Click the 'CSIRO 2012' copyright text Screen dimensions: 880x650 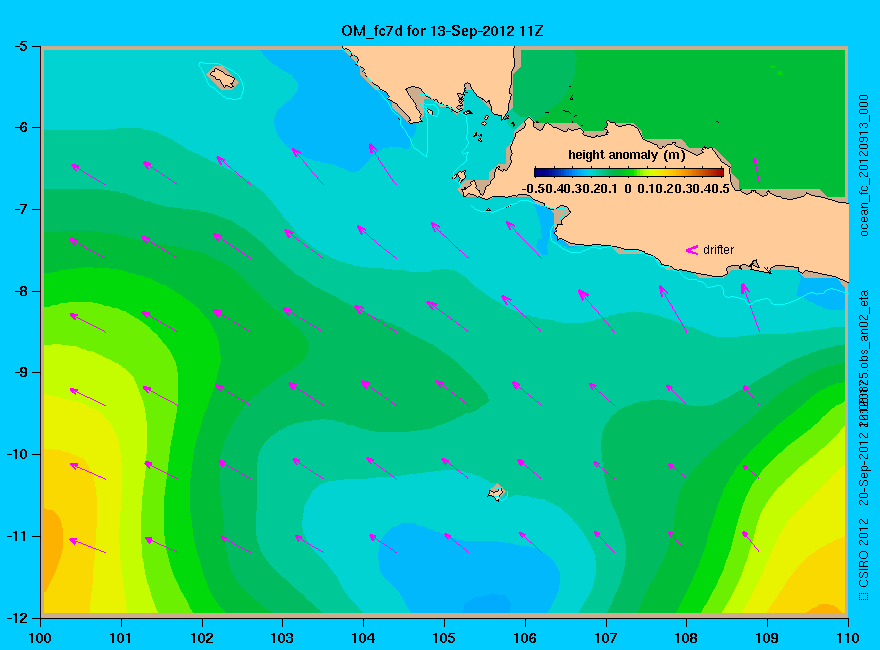864,553
